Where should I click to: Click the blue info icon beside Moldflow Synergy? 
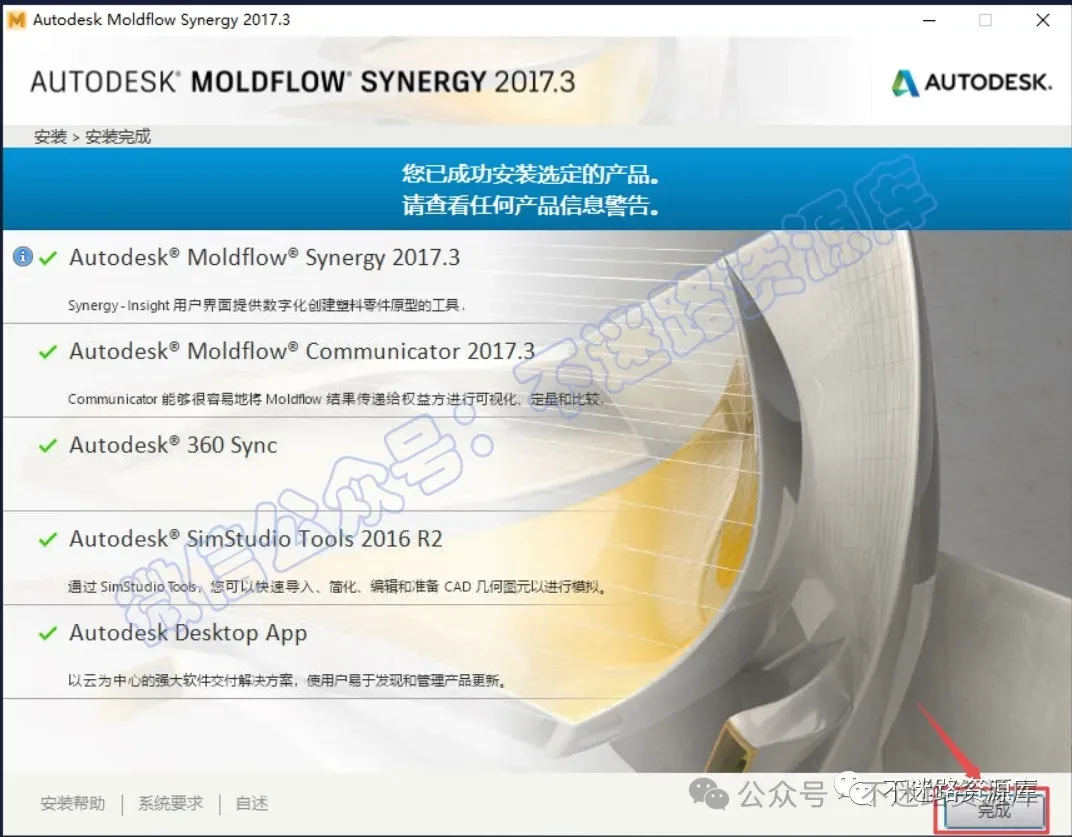(23, 256)
